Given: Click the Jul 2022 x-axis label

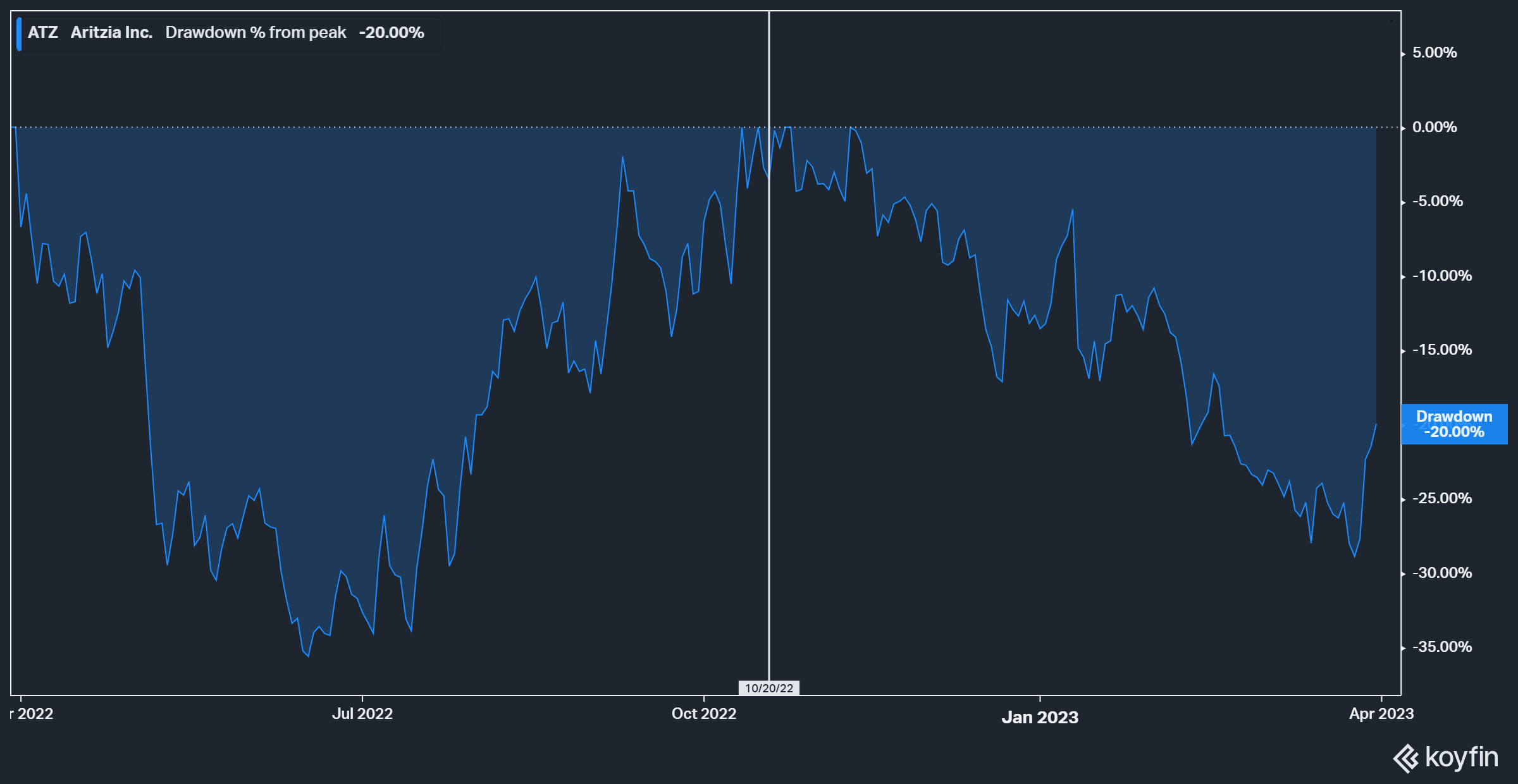Looking at the screenshot, I should (362, 714).
